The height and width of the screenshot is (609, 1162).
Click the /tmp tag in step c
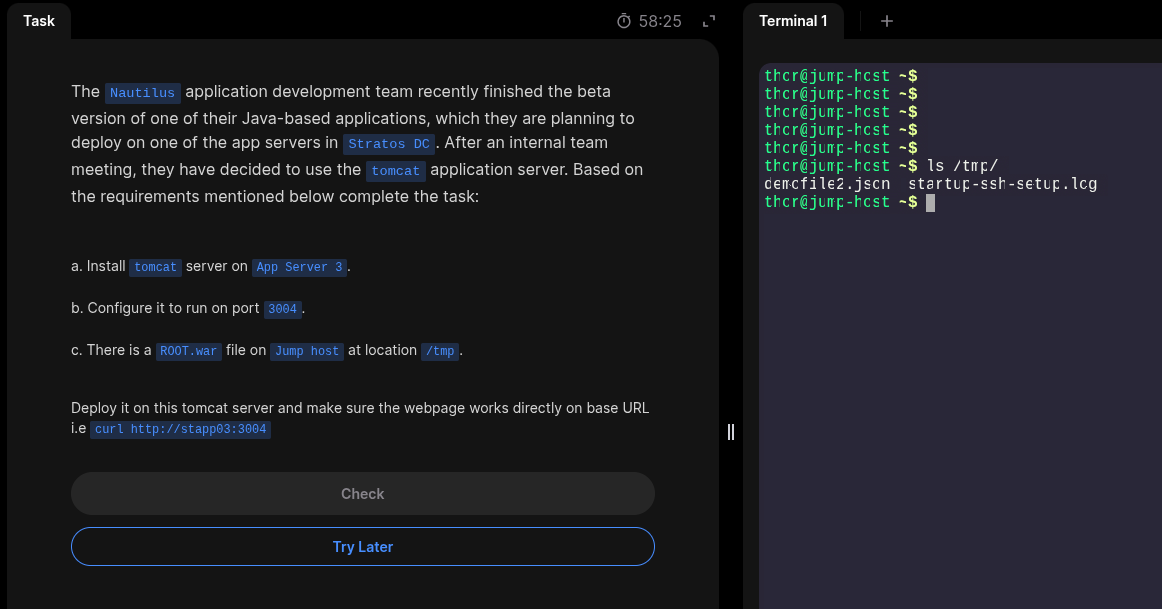(x=440, y=351)
